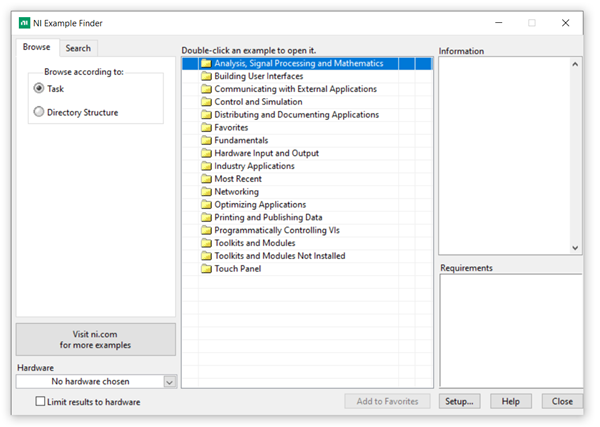Click the Programmatically Controlling VIs folder icon
The height and width of the screenshot is (427, 600).
(206, 230)
